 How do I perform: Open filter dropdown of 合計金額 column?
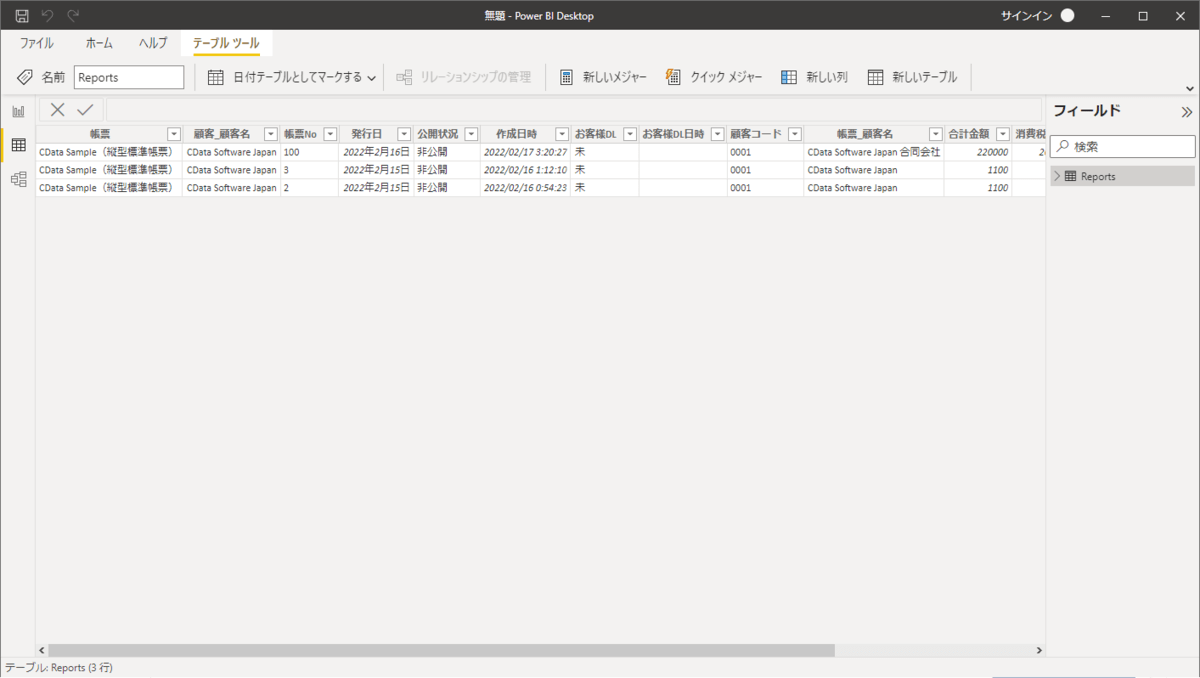(1002, 134)
